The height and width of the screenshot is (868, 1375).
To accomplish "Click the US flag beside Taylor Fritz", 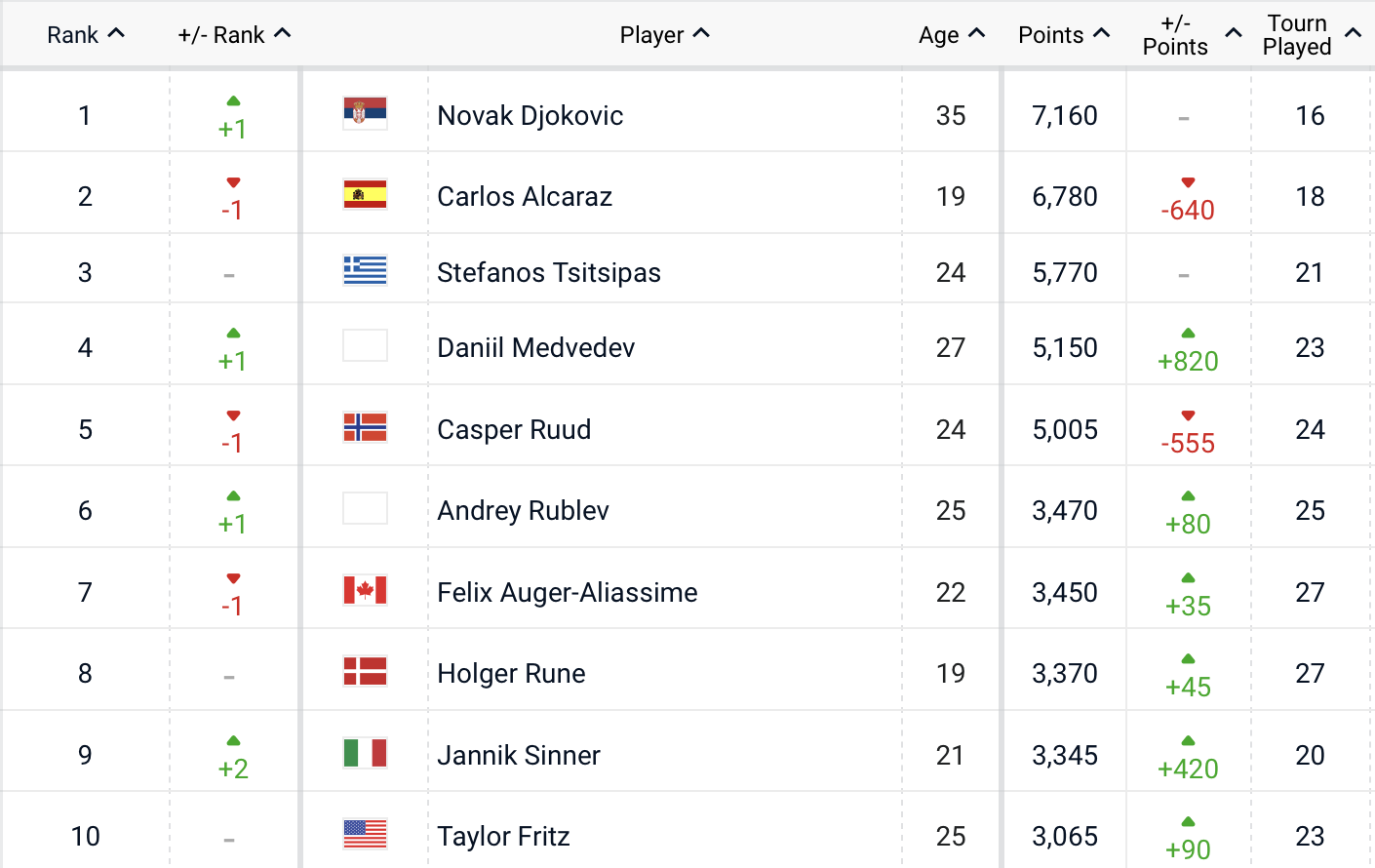I will (365, 834).
